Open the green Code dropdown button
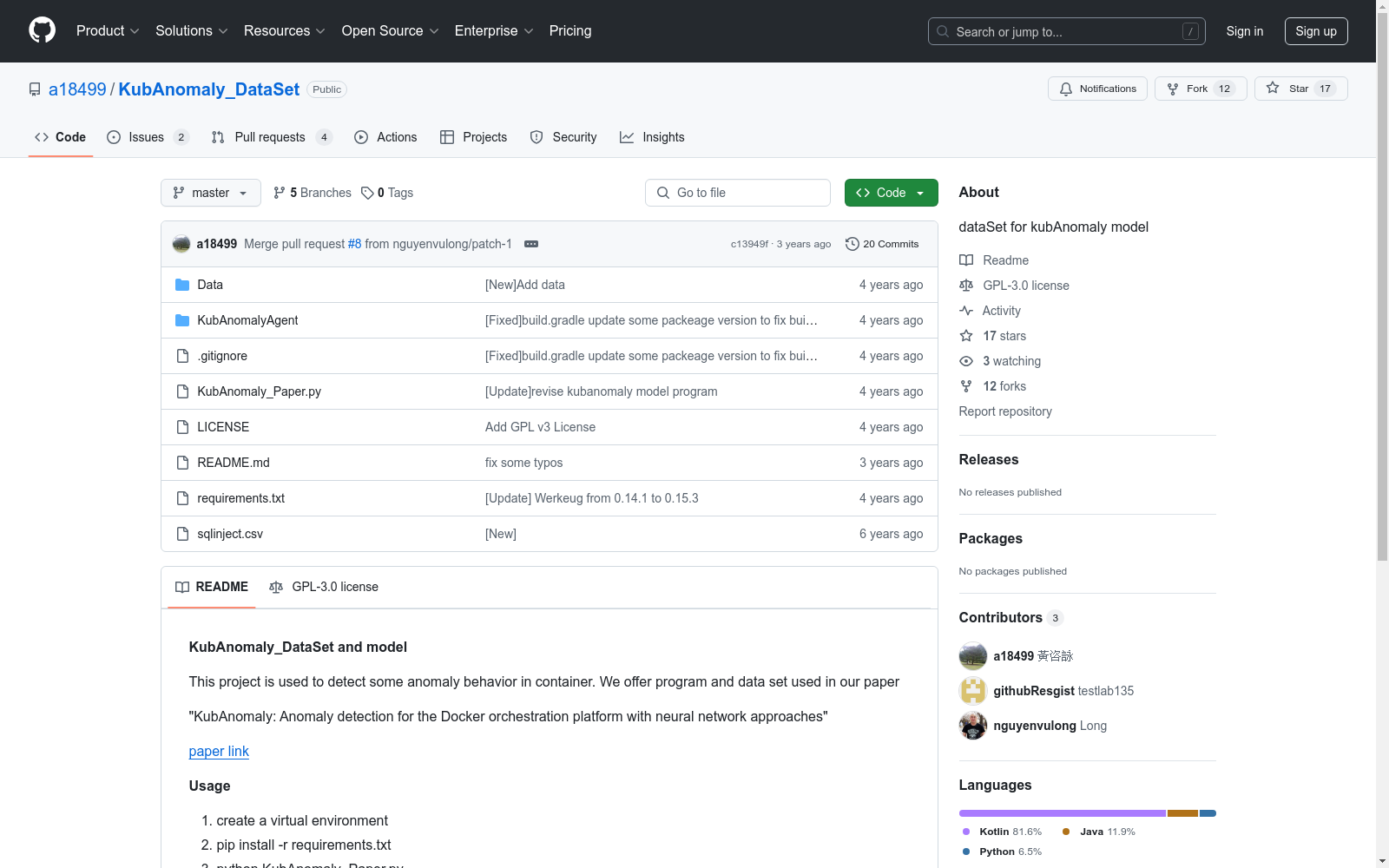 click(891, 193)
